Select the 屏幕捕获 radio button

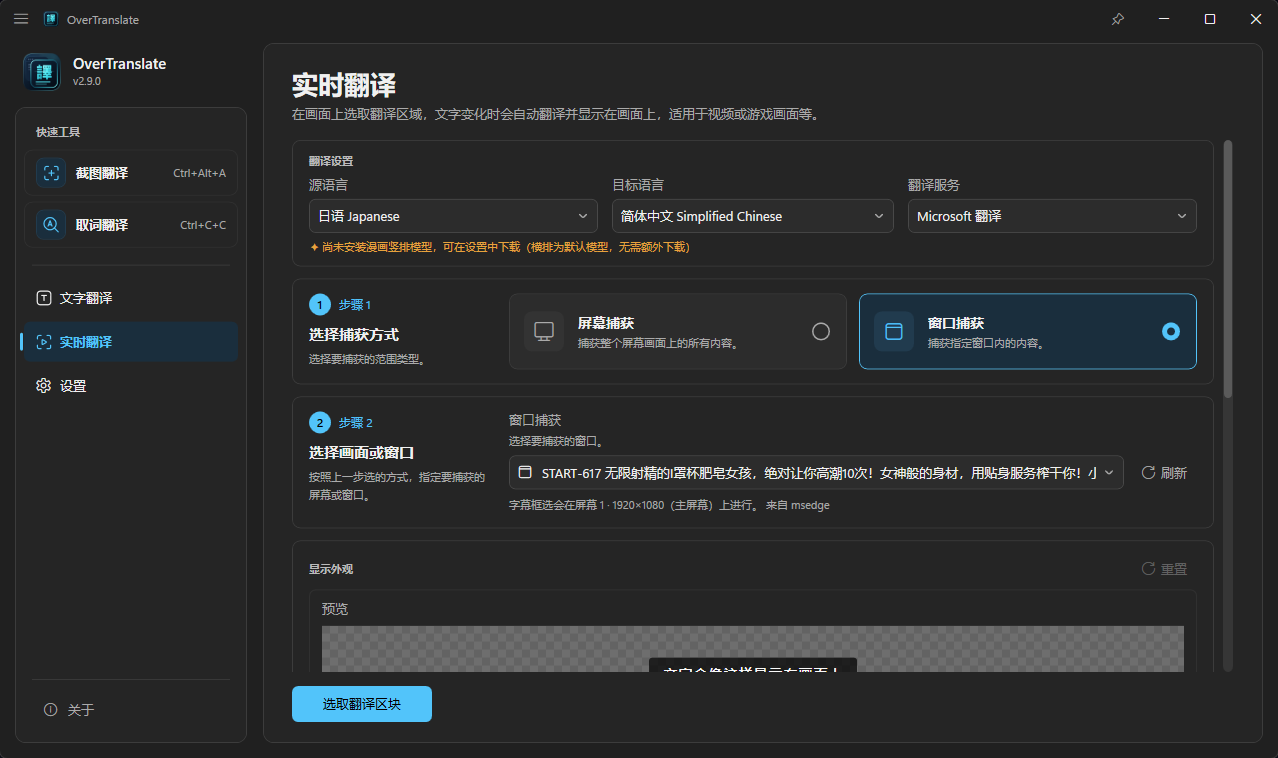tap(821, 331)
